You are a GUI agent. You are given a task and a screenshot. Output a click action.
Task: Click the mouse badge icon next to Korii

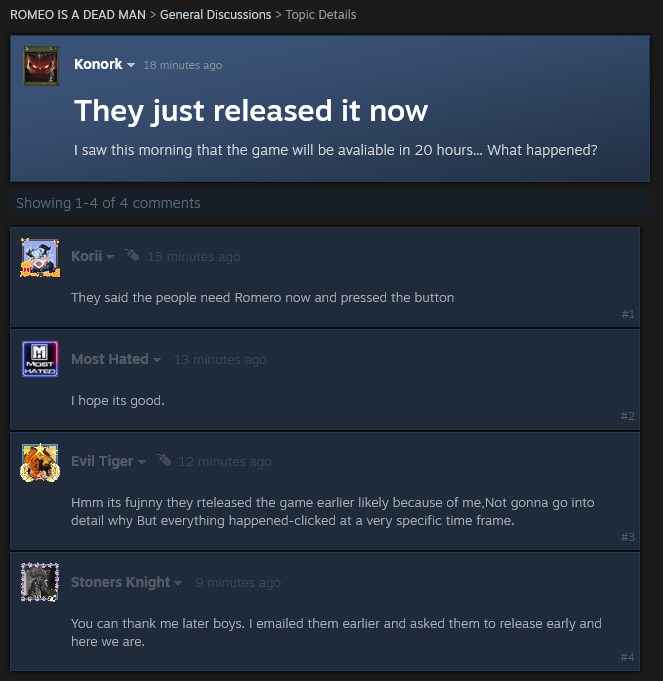coord(132,255)
